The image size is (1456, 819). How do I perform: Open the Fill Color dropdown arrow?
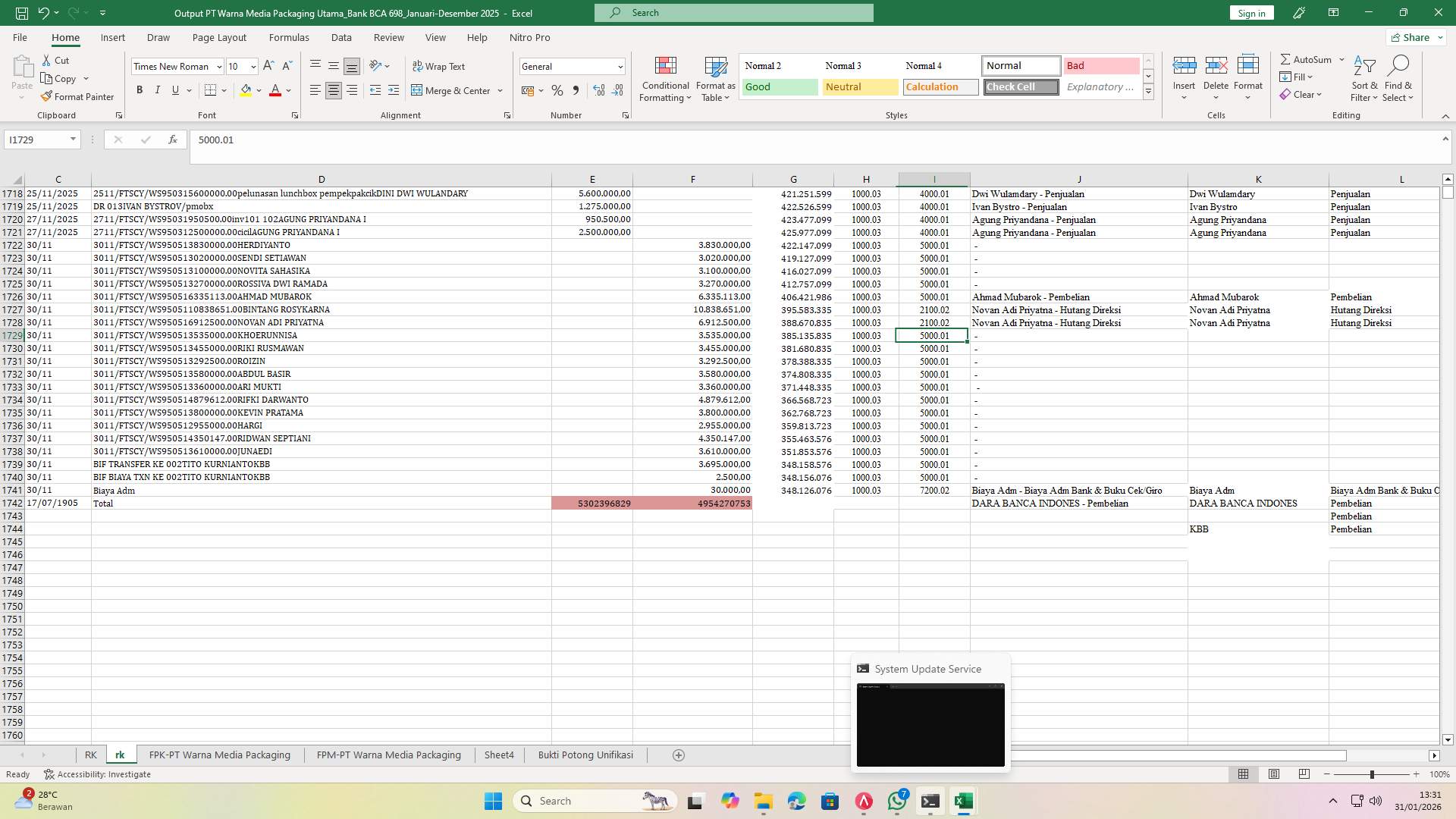point(258,90)
